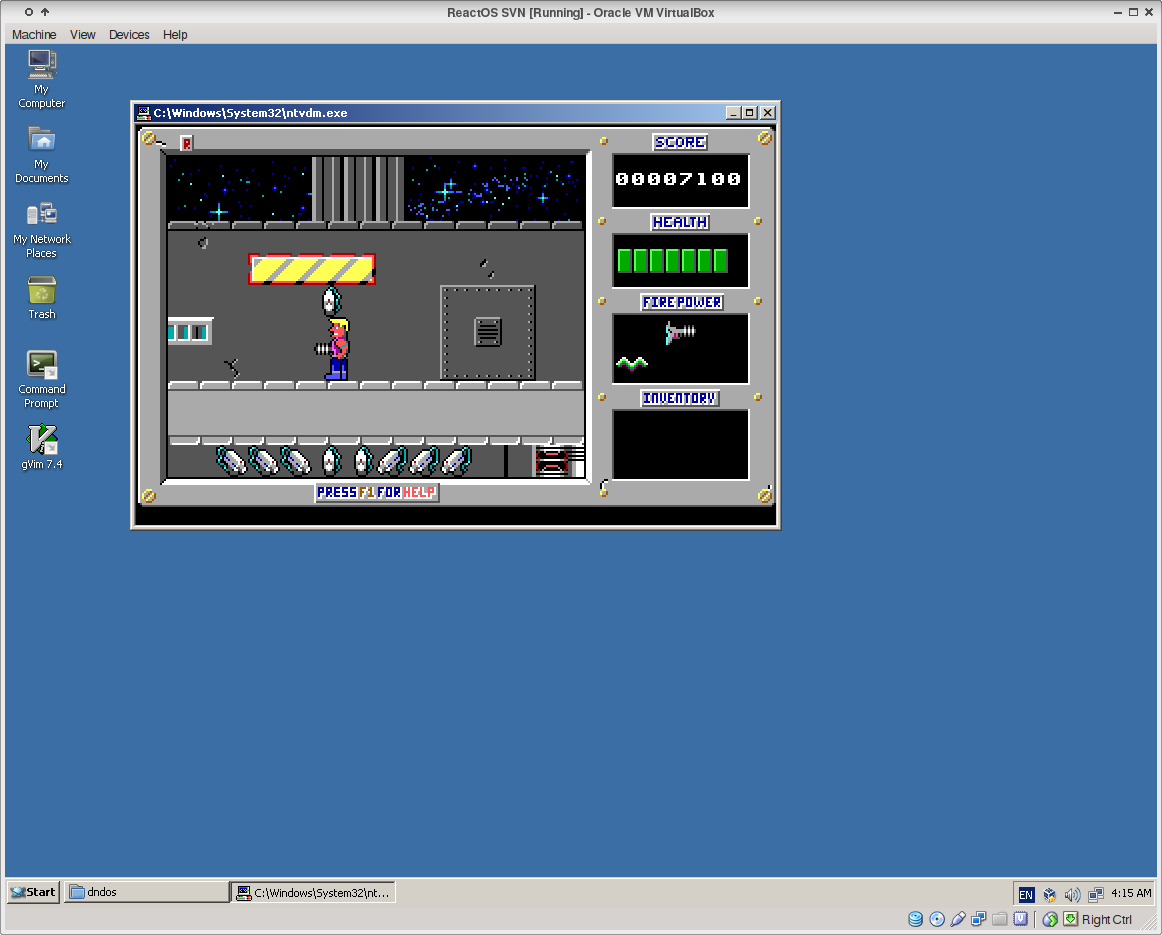Viewport: 1162px width, 935px height.
Task: Click the empty inventory box
Action: [680, 445]
